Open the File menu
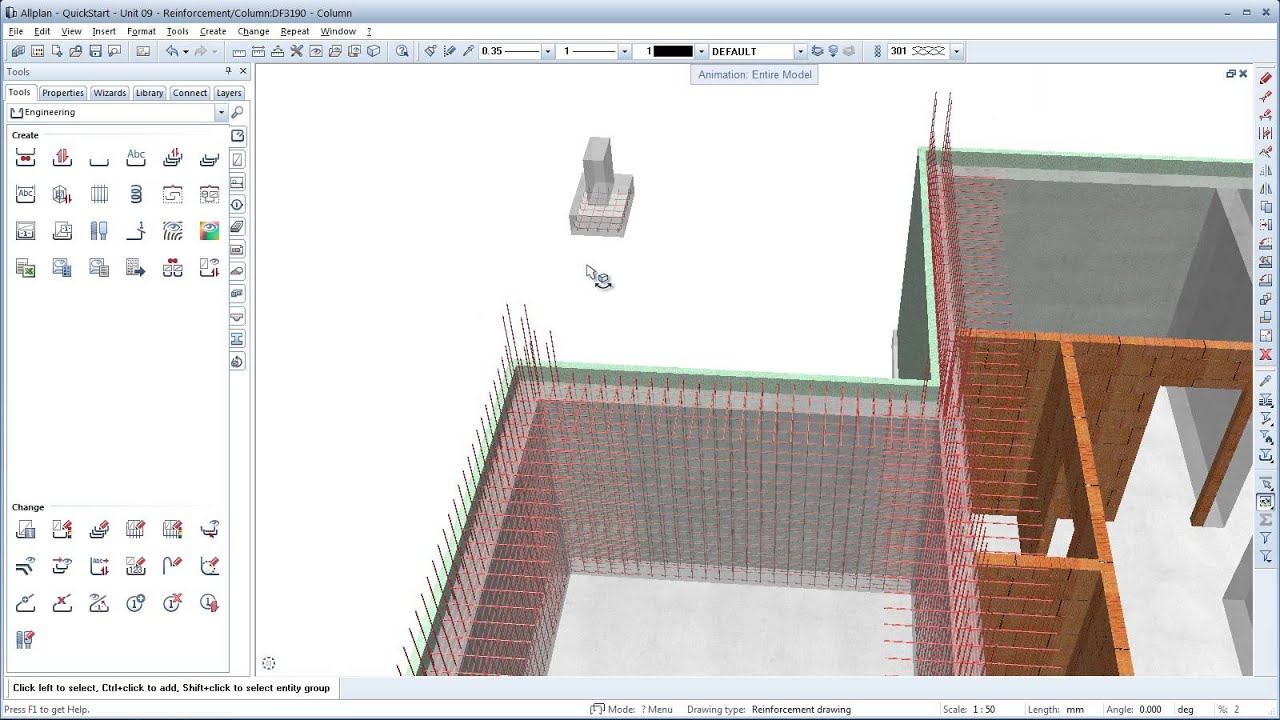The width and height of the screenshot is (1280, 720). pos(15,31)
